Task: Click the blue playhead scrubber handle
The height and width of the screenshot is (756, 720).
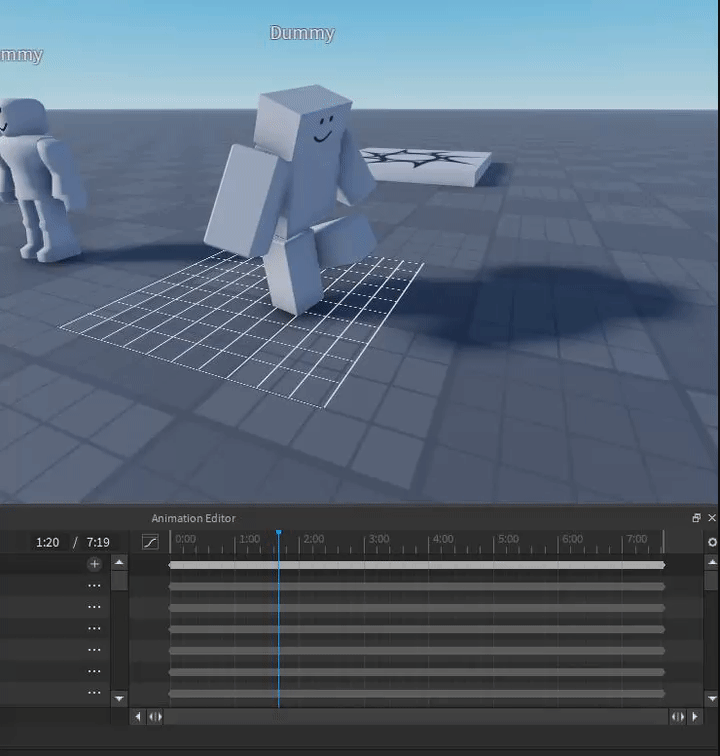Action: pyautogui.click(x=279, y=532)
